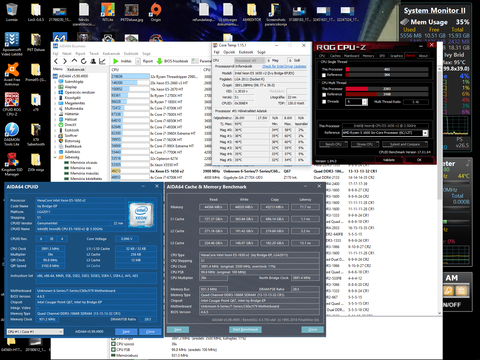This screenshot has height=360, width=480.
Task: Click OK in the ROG CPU-Z window
Action: (419, 160)
